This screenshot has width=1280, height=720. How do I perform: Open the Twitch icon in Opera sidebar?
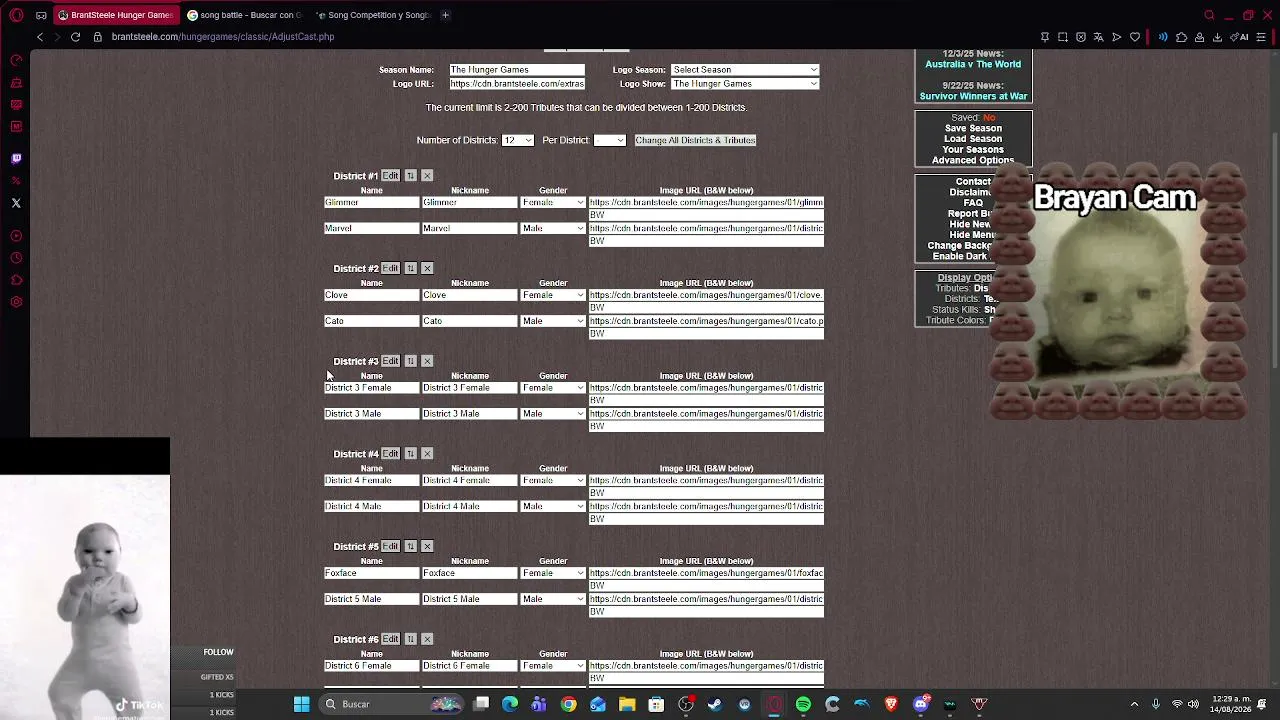click(x=16, y=158)
